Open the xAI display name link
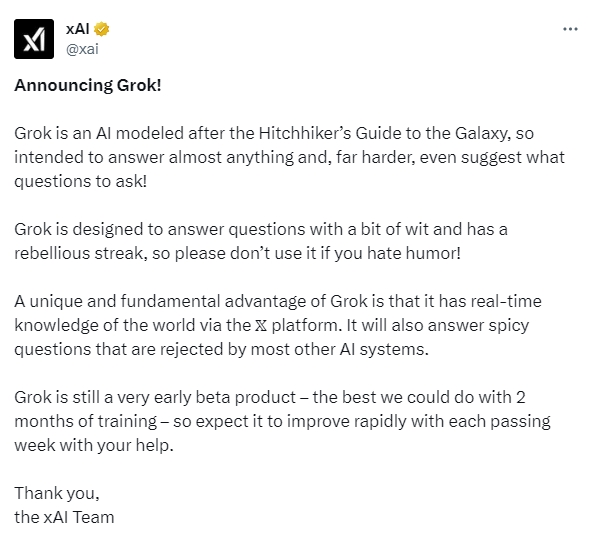The height and width of the screenshot is (536, 589). pos(78,29)
